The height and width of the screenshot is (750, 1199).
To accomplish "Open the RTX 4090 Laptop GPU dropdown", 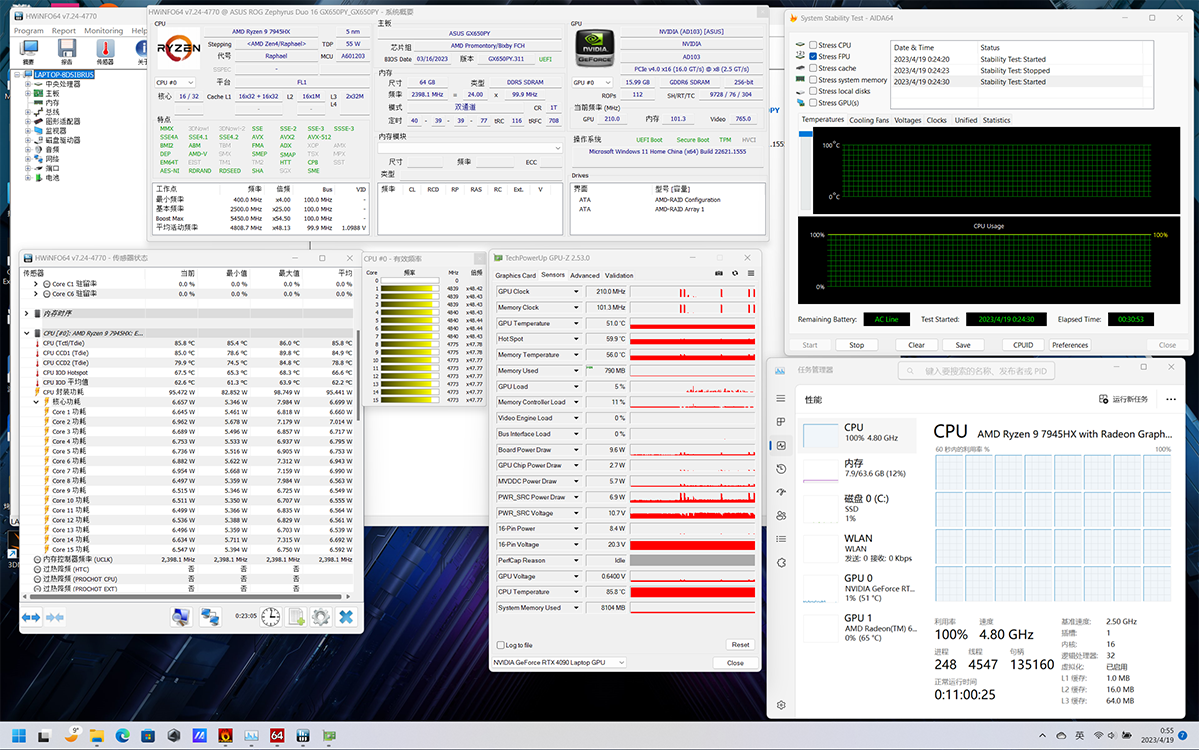I will (x=559, y=663).
